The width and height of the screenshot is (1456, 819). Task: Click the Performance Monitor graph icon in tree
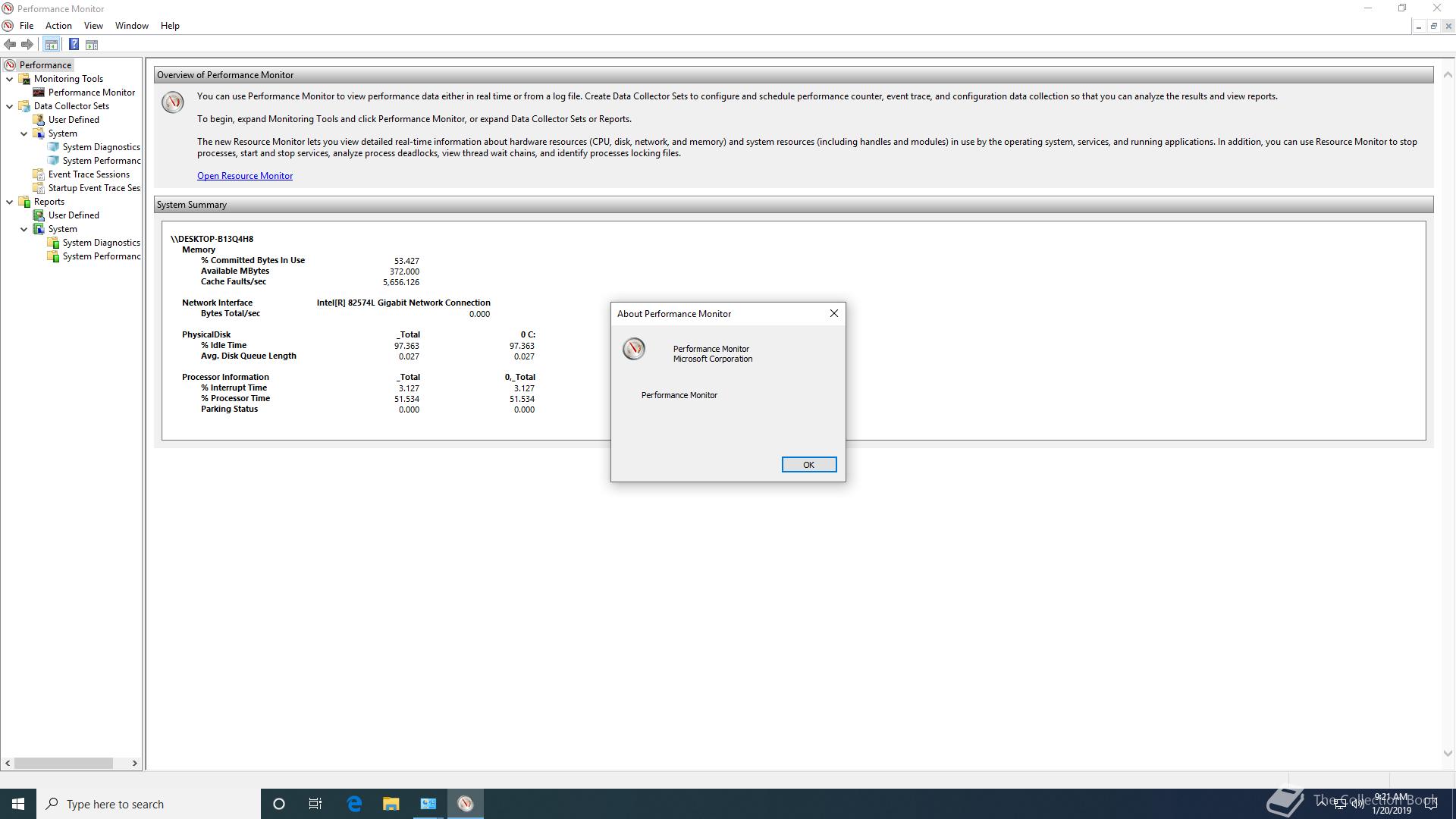[39, 93]
